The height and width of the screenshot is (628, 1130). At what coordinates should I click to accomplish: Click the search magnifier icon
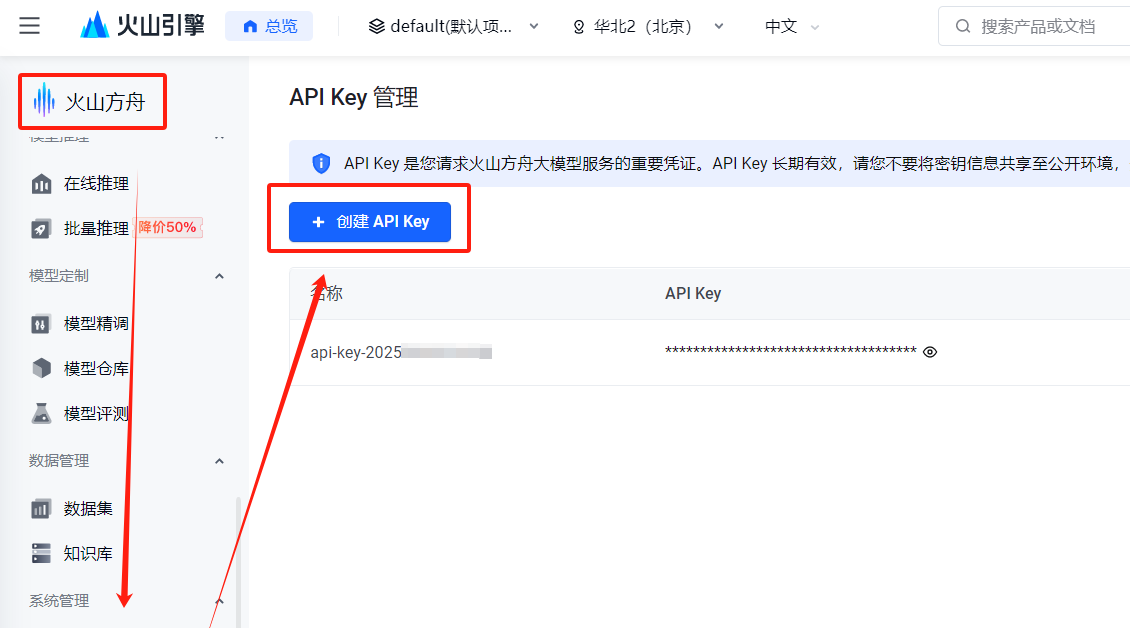tap(963, 27)
